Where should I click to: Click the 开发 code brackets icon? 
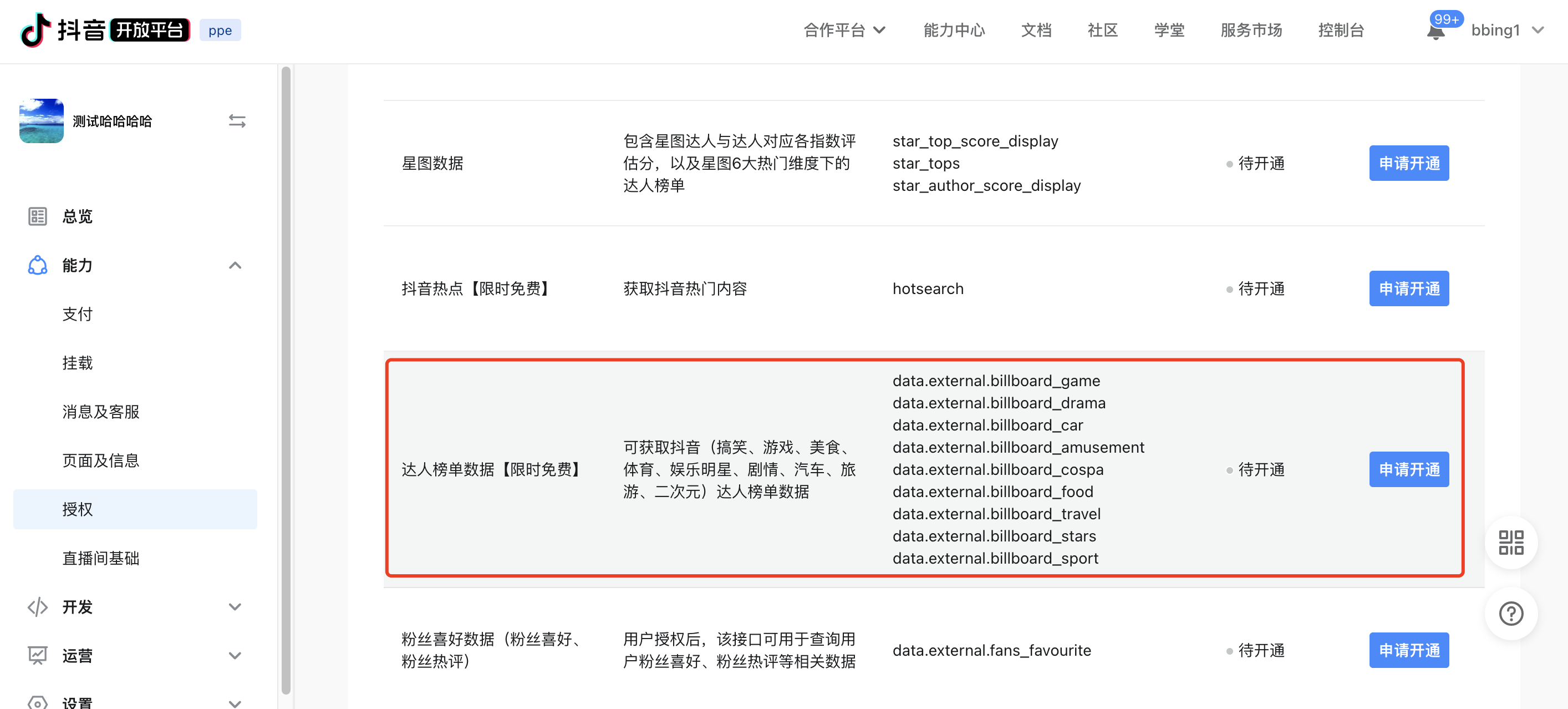37,607
